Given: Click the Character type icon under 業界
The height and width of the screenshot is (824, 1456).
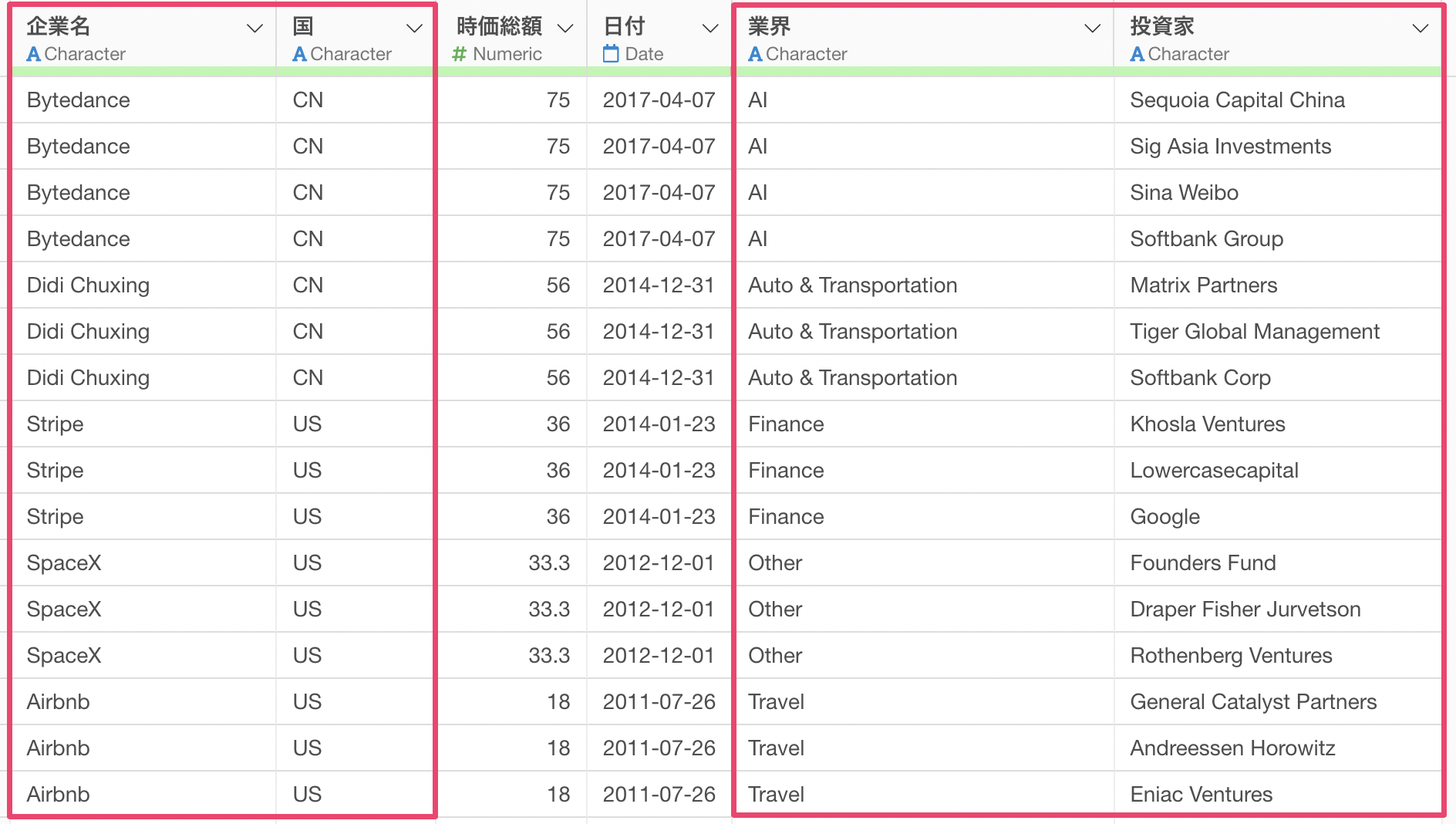Looking at the screenshot, I should [755, 54].
